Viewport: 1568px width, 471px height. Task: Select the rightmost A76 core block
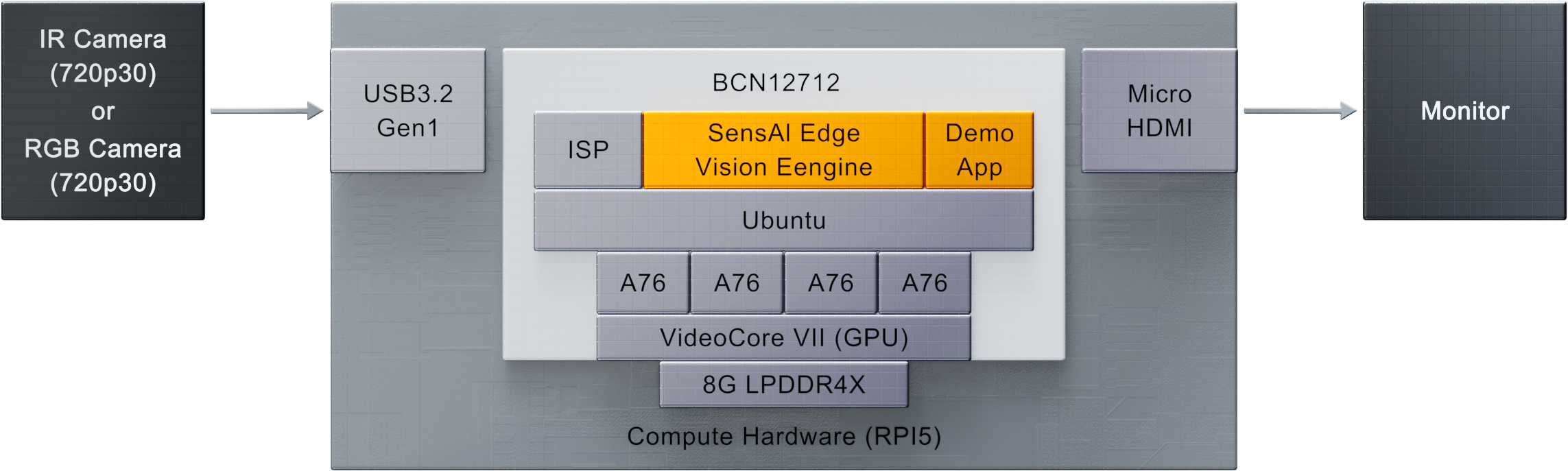pyautogui.click(x=925, y=283)
